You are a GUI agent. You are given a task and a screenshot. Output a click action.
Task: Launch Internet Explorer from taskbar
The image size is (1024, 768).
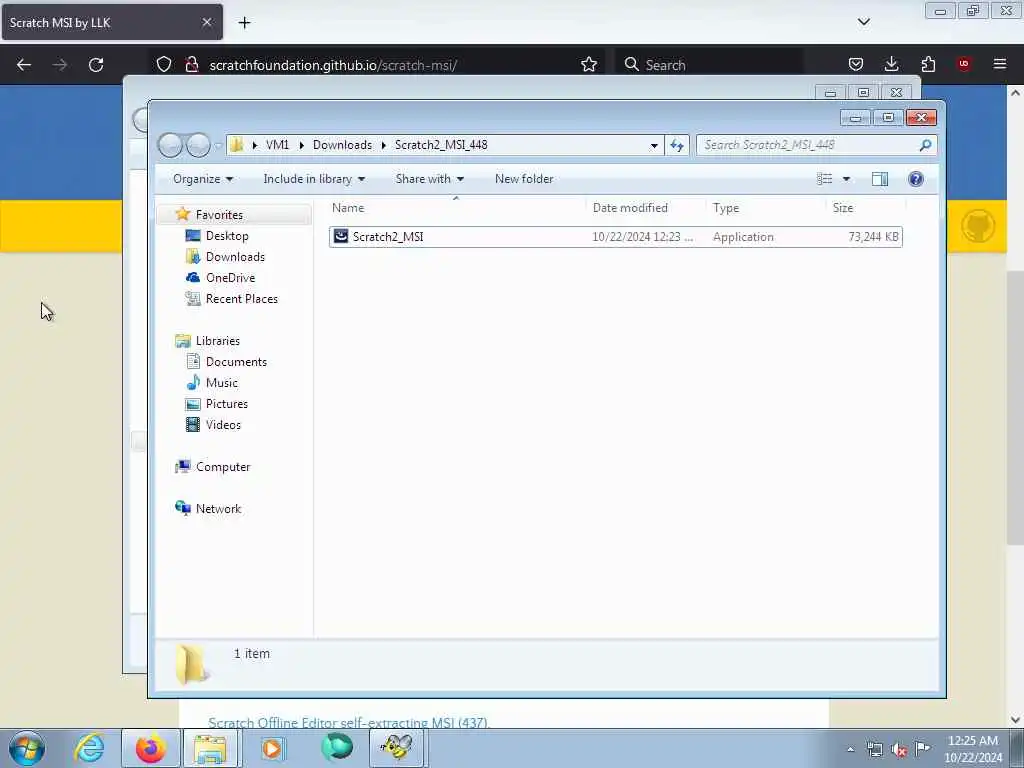89,748
